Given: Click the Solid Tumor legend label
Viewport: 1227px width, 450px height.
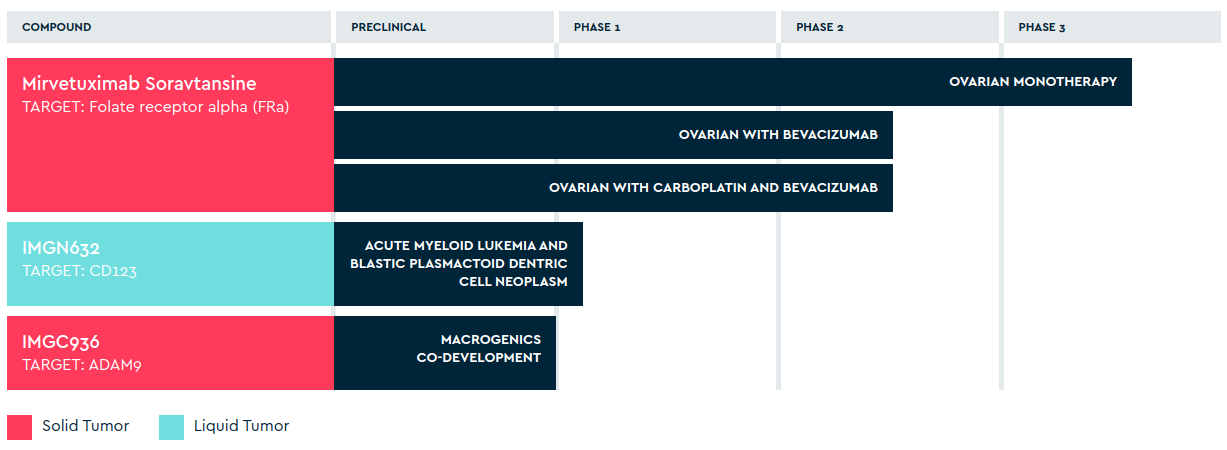Looking at the screenshot, I should click(x=86, y=426).
